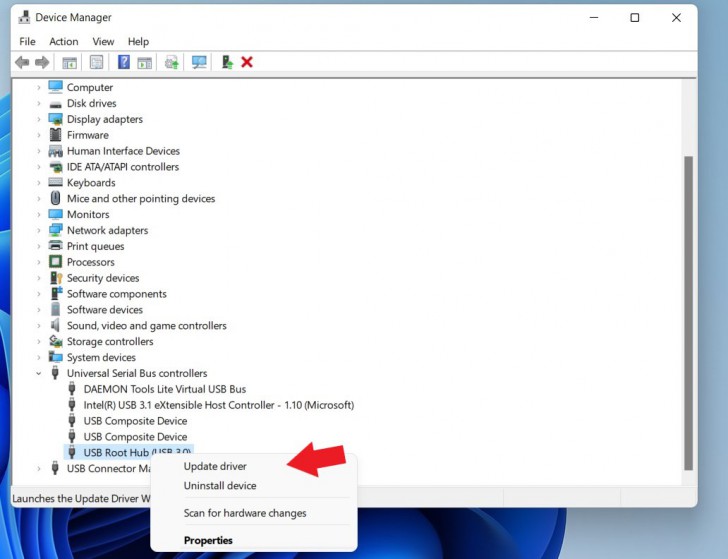The image size is (728, 559).
Task: Select the Software devices label
Action: point(105,310)
